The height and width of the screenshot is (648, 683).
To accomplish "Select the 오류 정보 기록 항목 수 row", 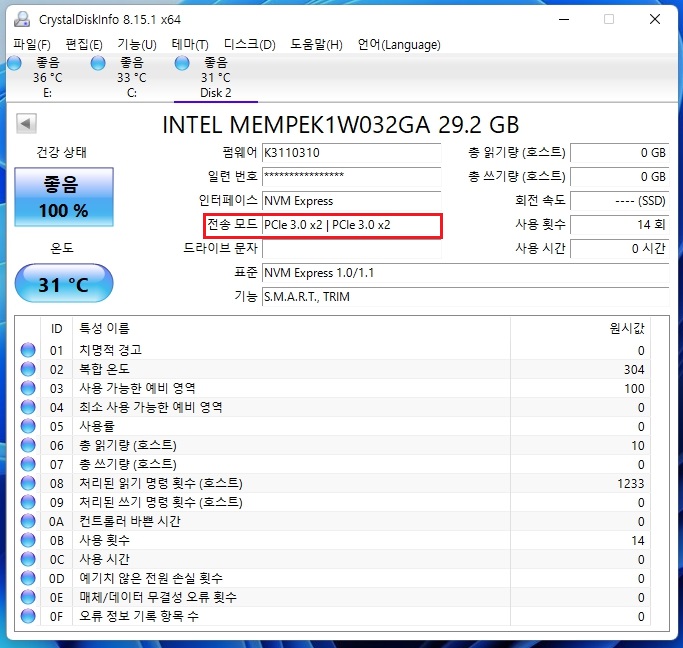I will [x=333, y=616].
